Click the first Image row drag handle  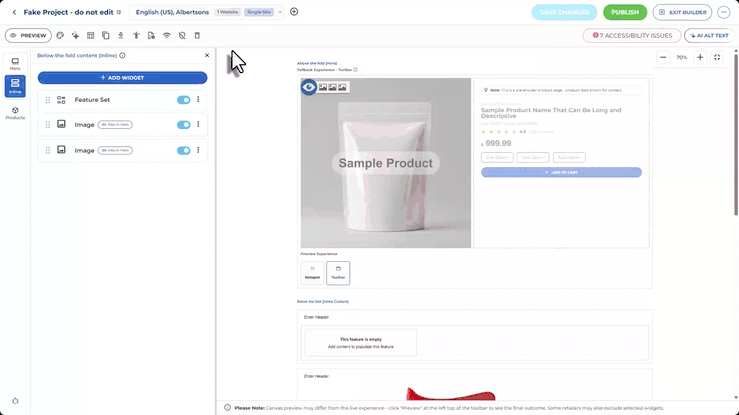tap(48, 125)
